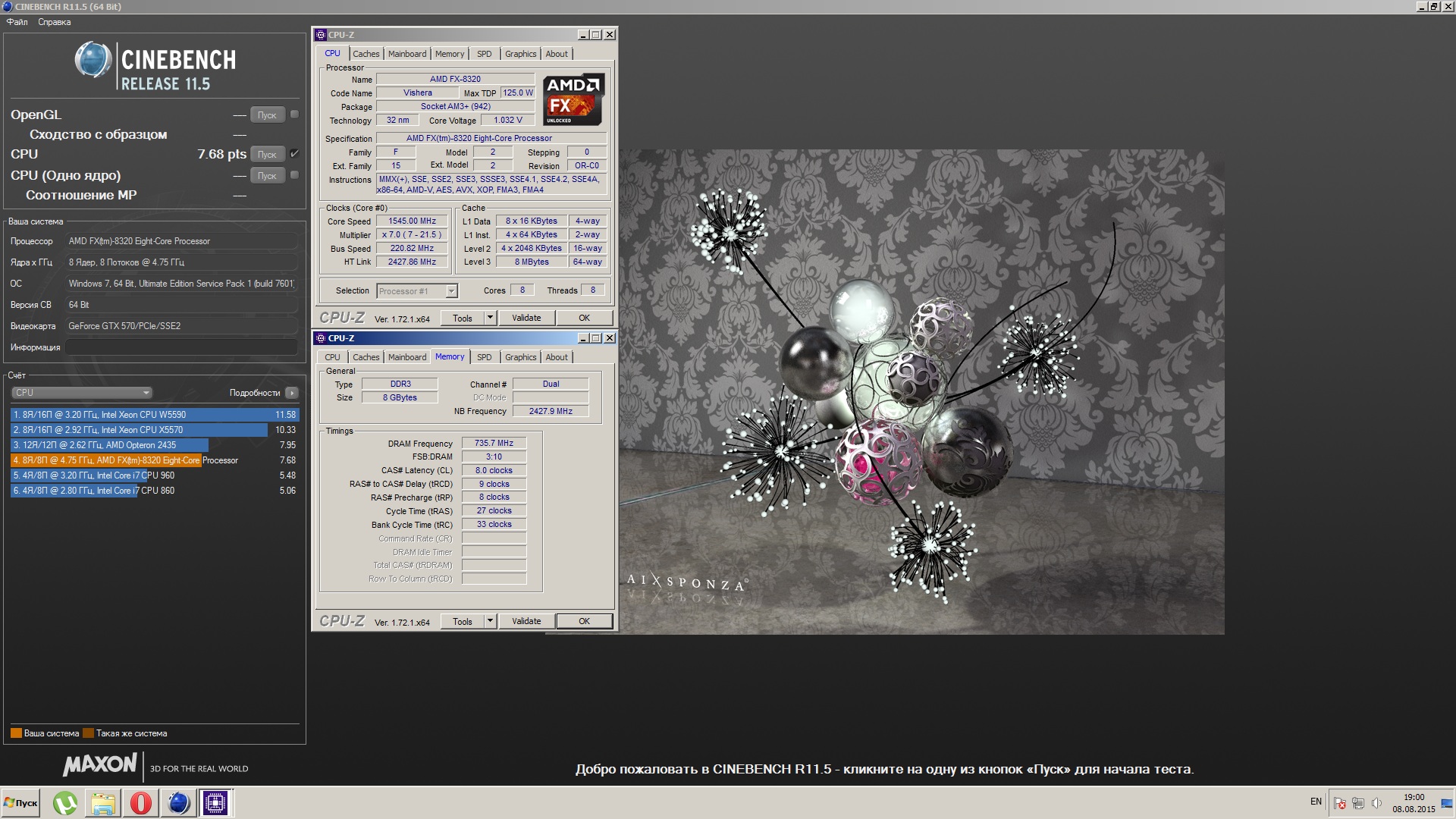This screenshot has width=1456, height=819.
Task: Open uTorrent from the taskbar
Action: (x=65, y=803)
